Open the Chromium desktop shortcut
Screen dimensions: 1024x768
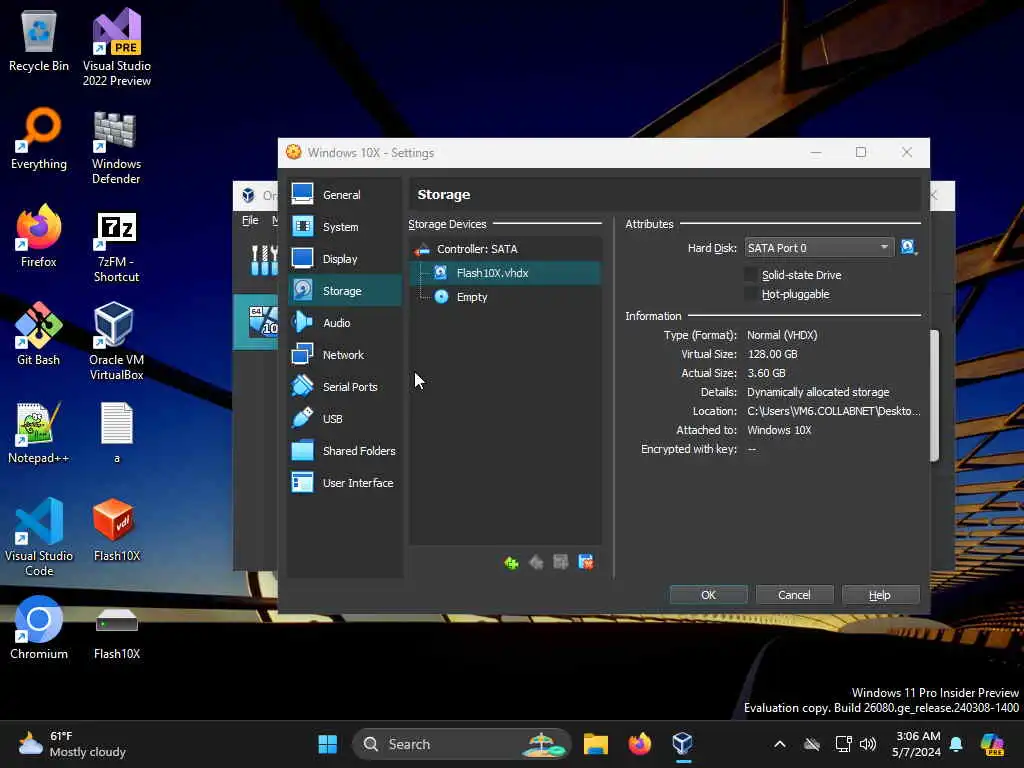pyautogui.click(x=39, y=628)
